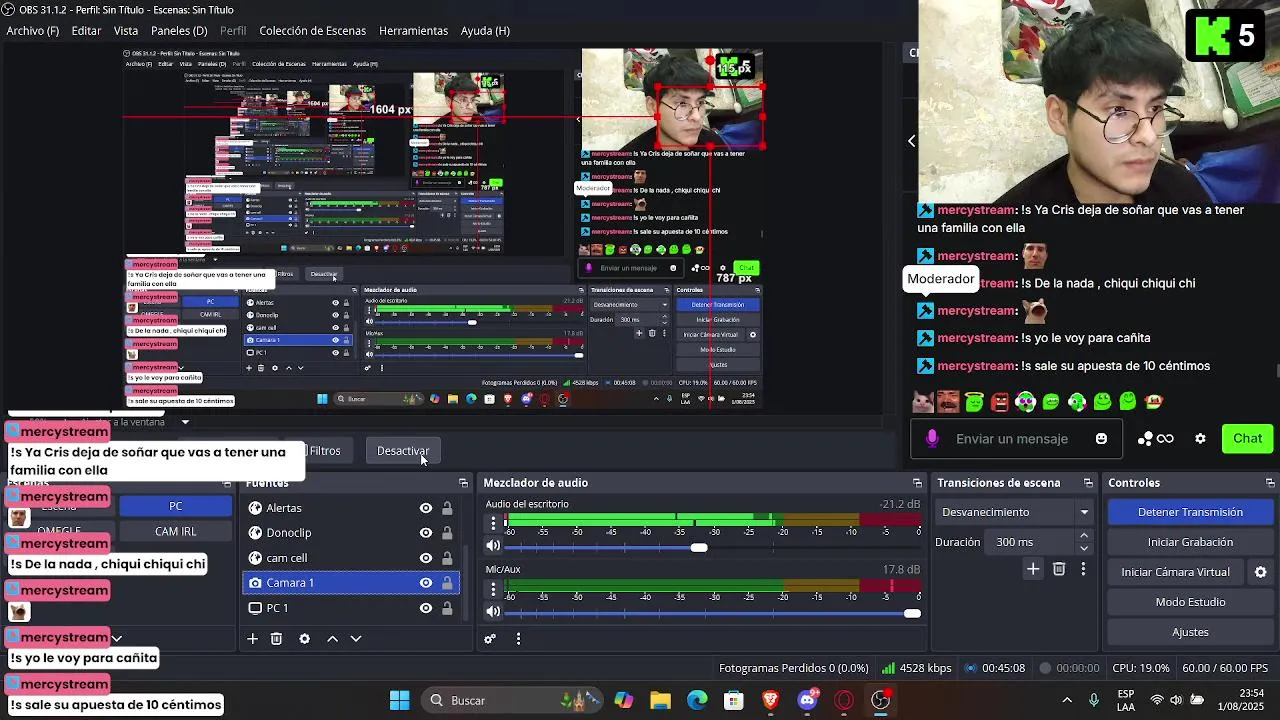Open chat settings gear icon
The width and height of the screenshot is (1280, 720).
tap(1200, 439)
